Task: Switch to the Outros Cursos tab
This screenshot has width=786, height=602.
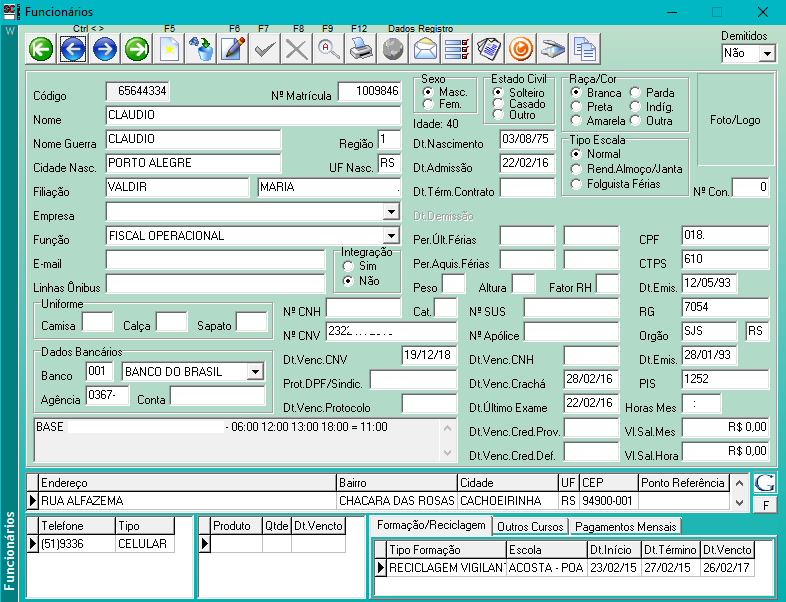Action: click(530, 526)
